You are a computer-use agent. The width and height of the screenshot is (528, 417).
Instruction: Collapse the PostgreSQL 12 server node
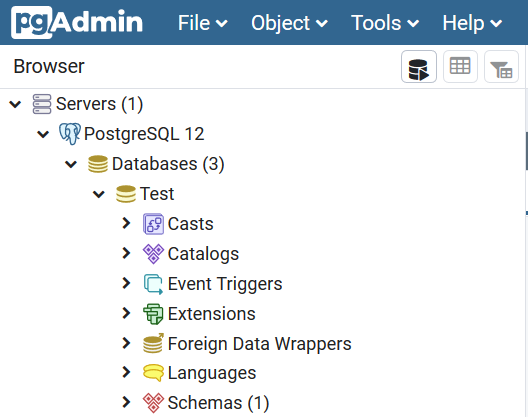click(x=43, y=134)
